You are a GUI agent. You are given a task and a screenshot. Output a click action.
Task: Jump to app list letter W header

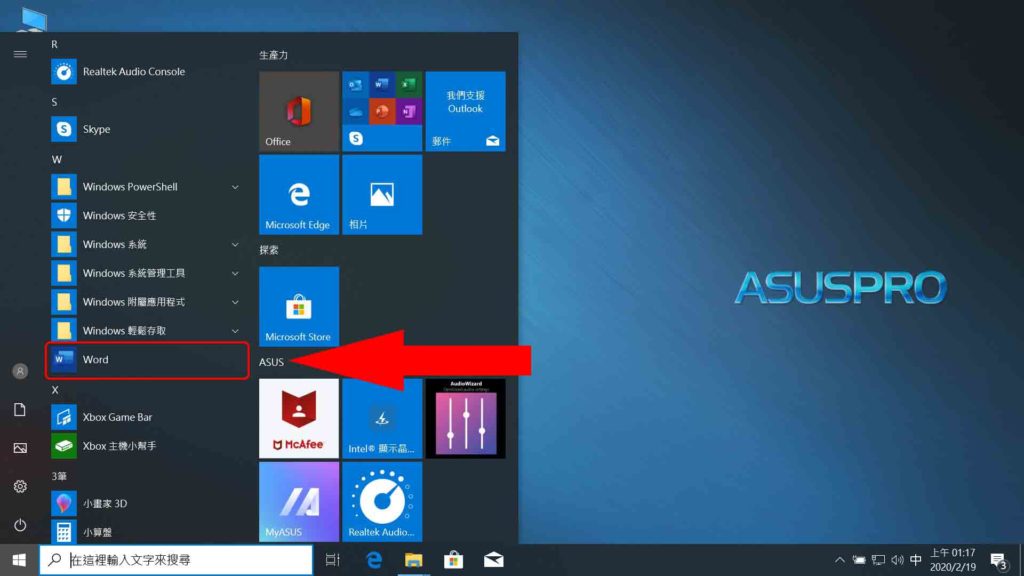tap(57, 159)
